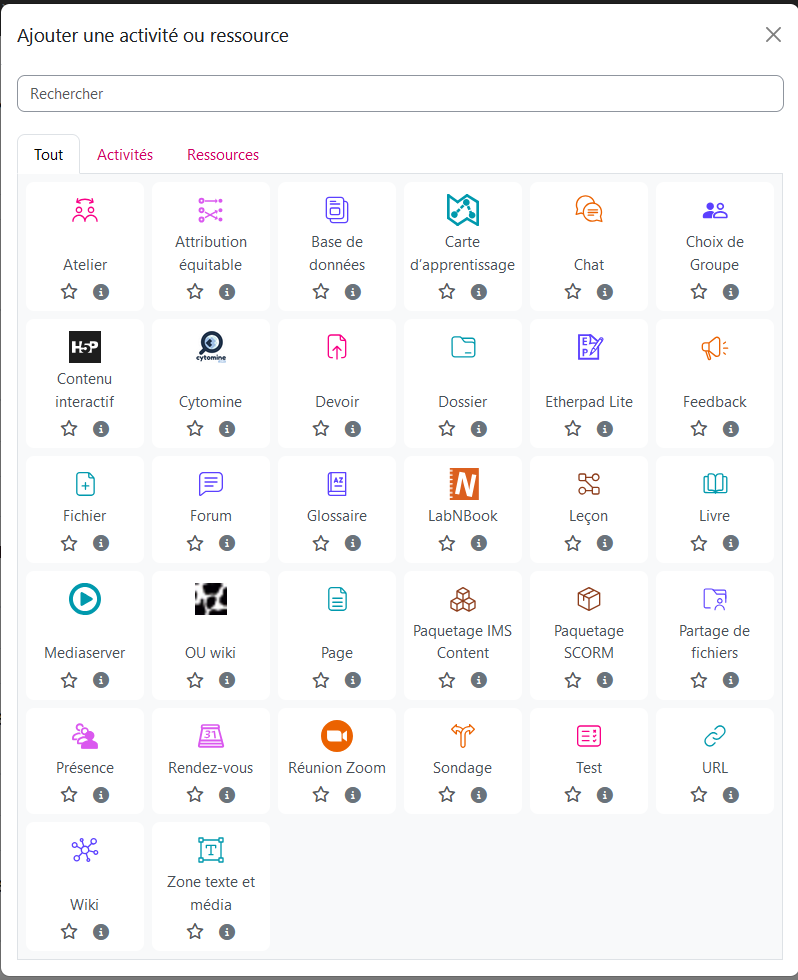Choose the Mediaserver play icon
The width and height of the screenshot is (798, 980).
tap(85, 599)
